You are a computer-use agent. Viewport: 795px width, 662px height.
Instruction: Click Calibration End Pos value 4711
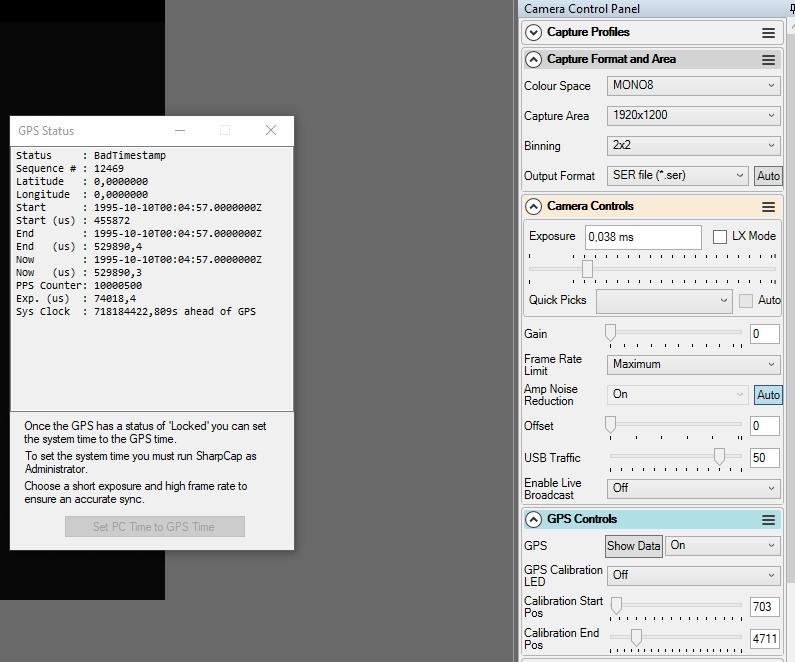(764, 639)
